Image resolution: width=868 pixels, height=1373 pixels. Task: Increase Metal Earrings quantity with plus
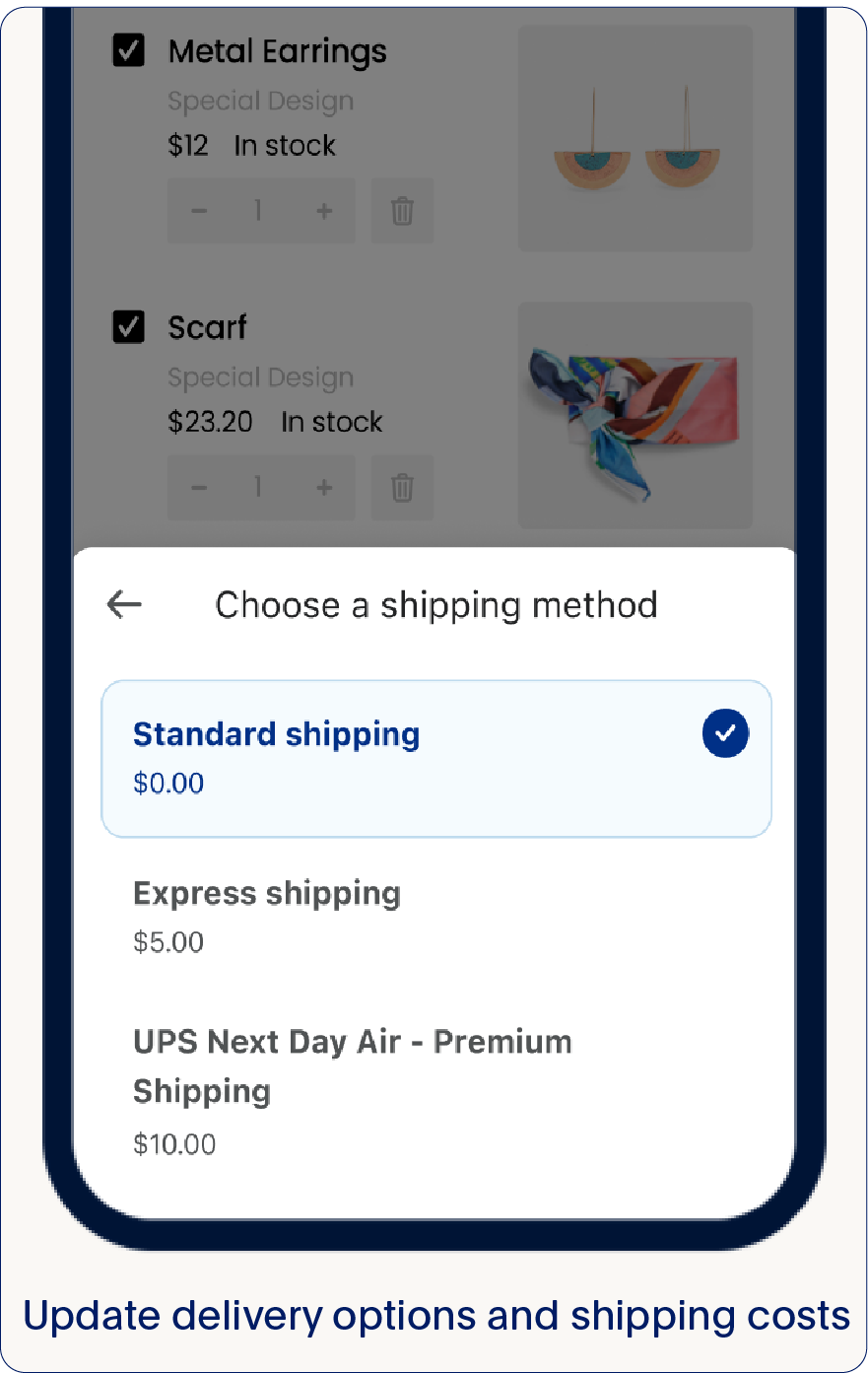[x=324, y=211]
